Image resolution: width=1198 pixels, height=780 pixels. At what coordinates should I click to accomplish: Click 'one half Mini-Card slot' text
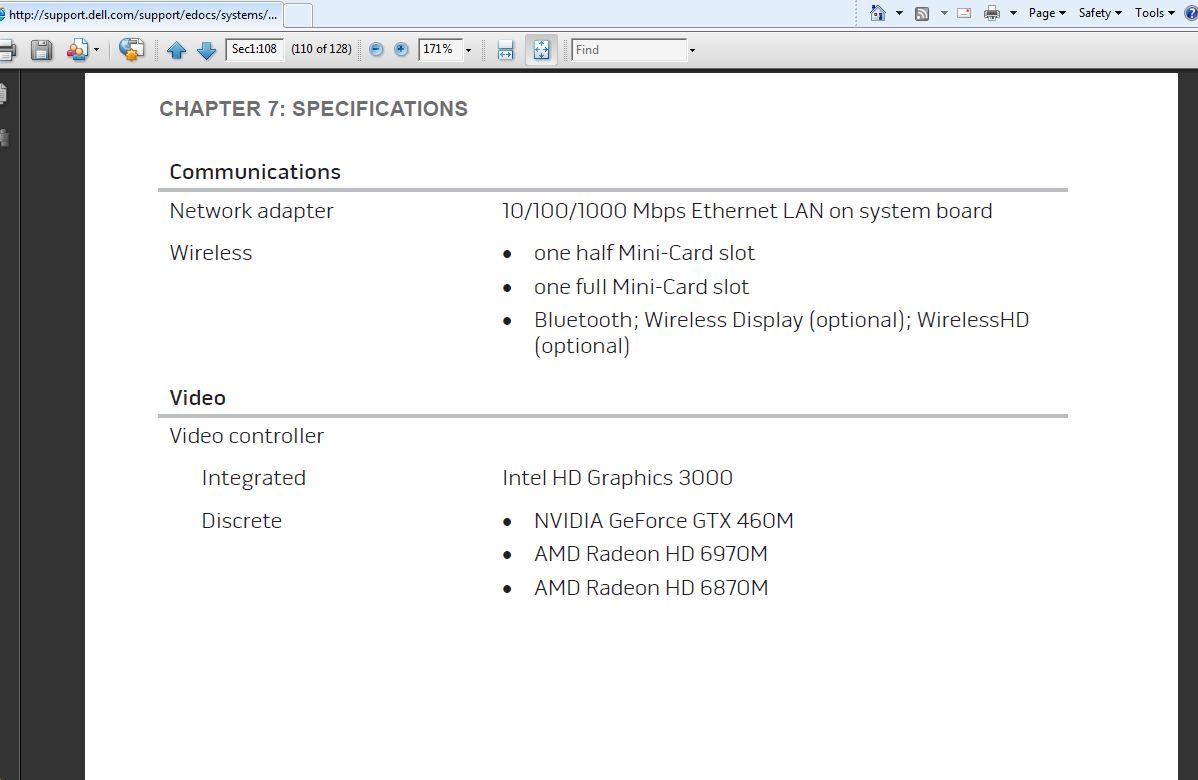644,253
